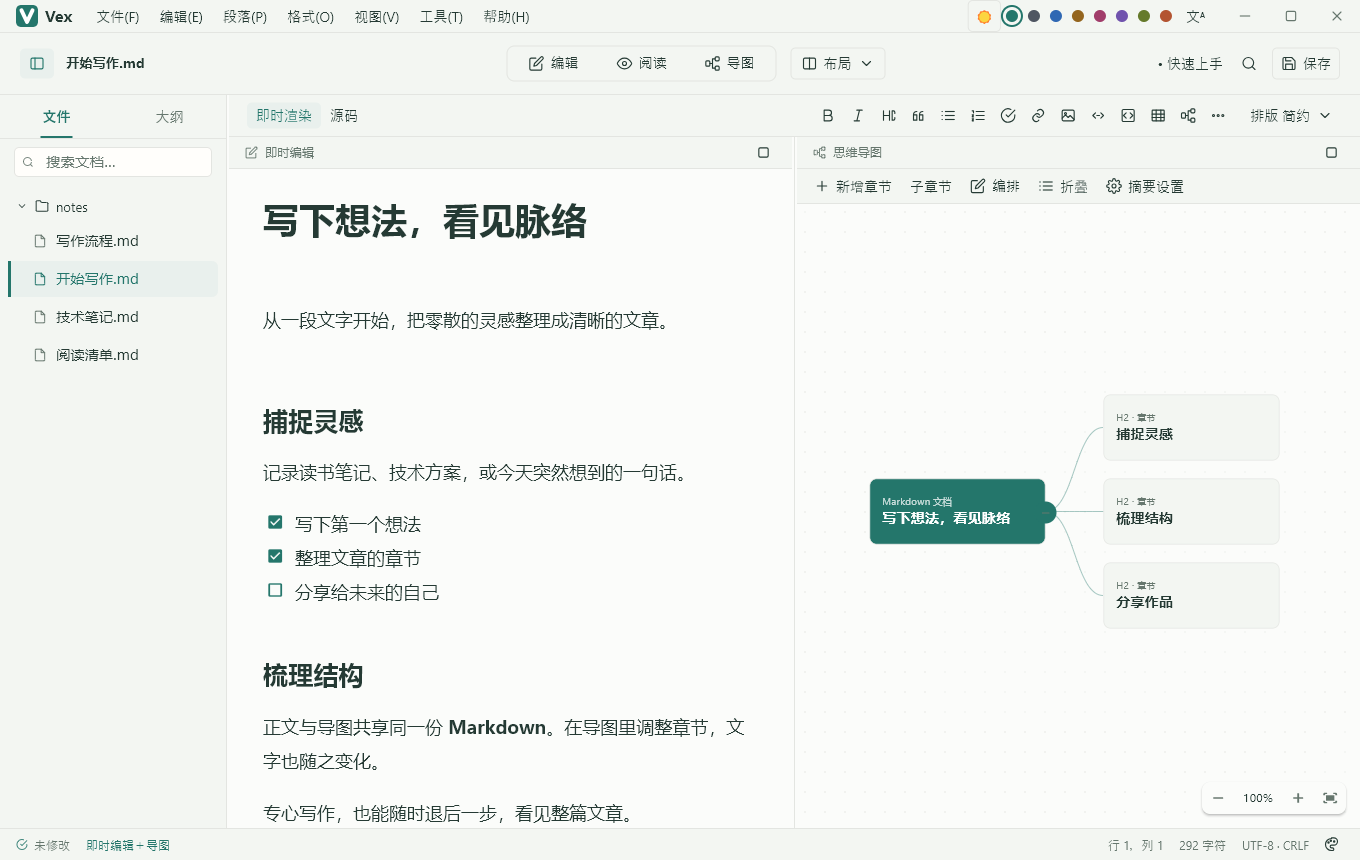Open the search magnifier icon

click(1249, 63)
